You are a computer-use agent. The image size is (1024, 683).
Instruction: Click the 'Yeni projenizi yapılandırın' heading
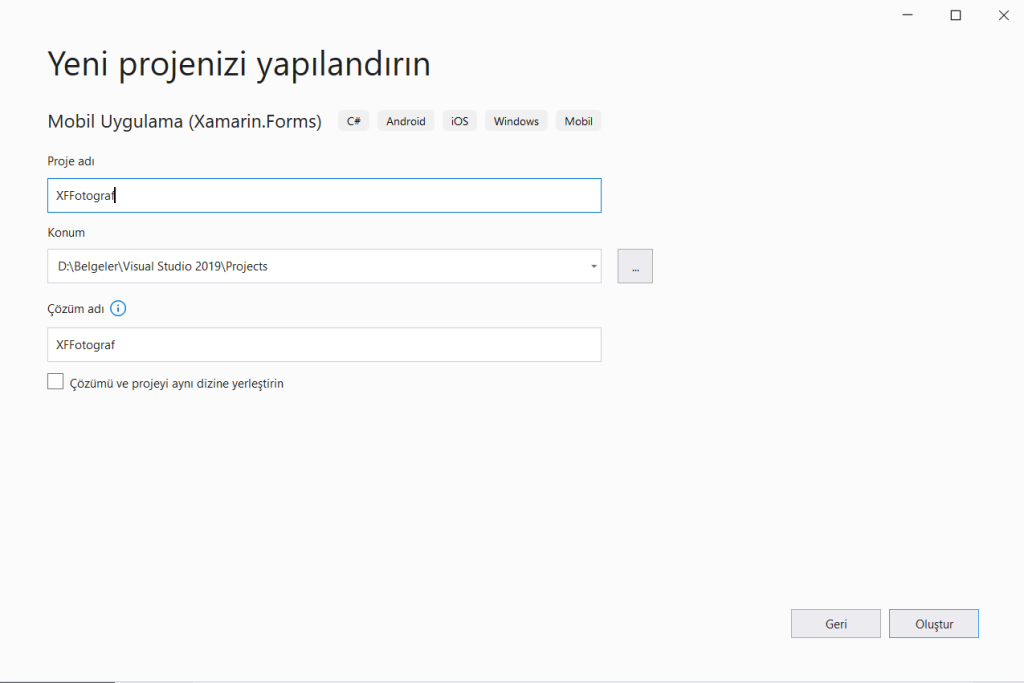tap(239, 65)
